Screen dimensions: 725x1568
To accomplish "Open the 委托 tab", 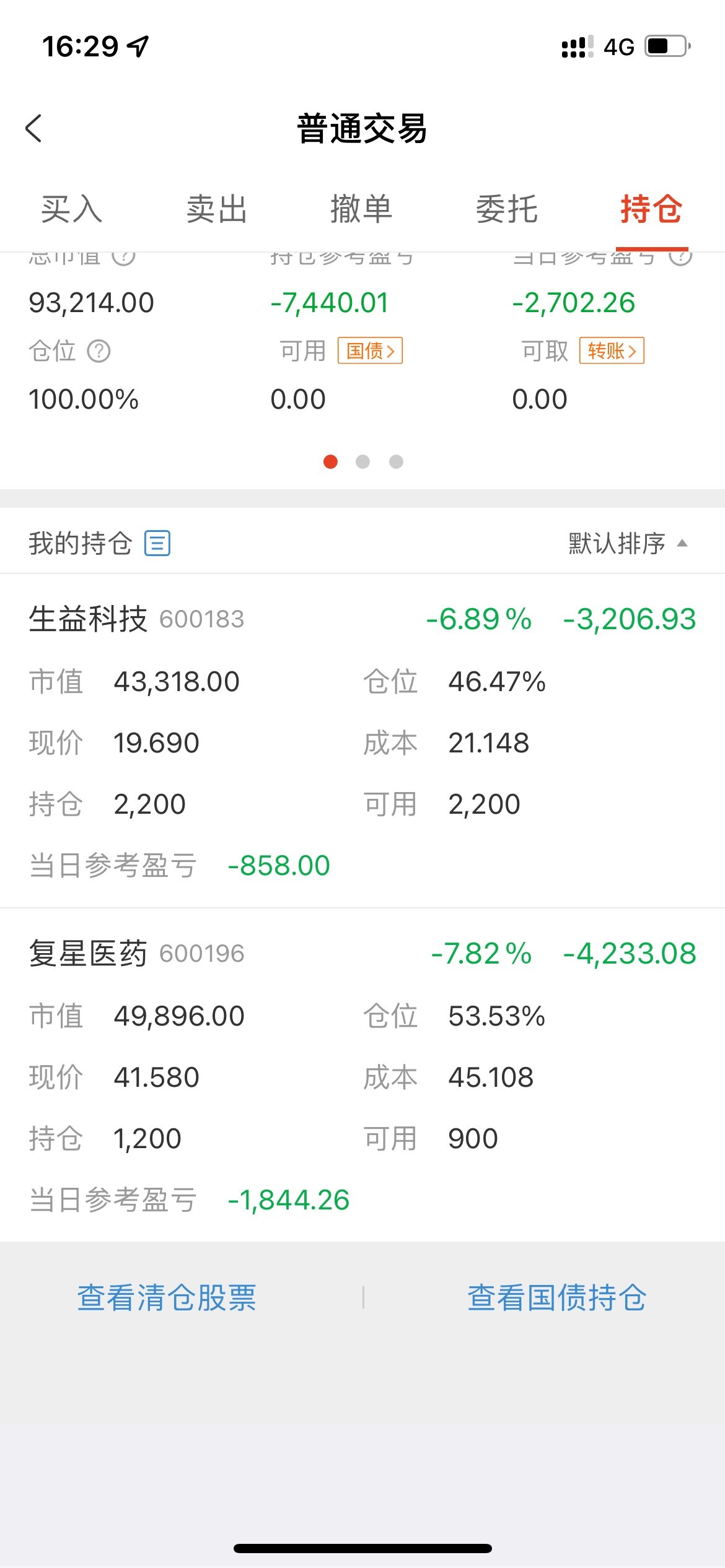I will pyautogui.click(x=507, y=209).
